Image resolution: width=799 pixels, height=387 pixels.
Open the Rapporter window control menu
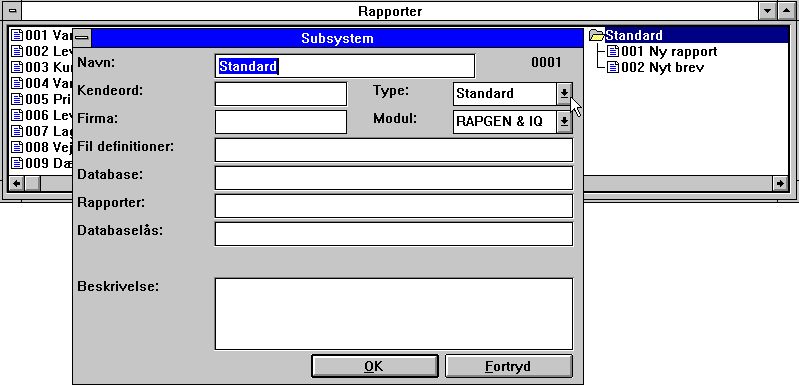tap(12, 10)
